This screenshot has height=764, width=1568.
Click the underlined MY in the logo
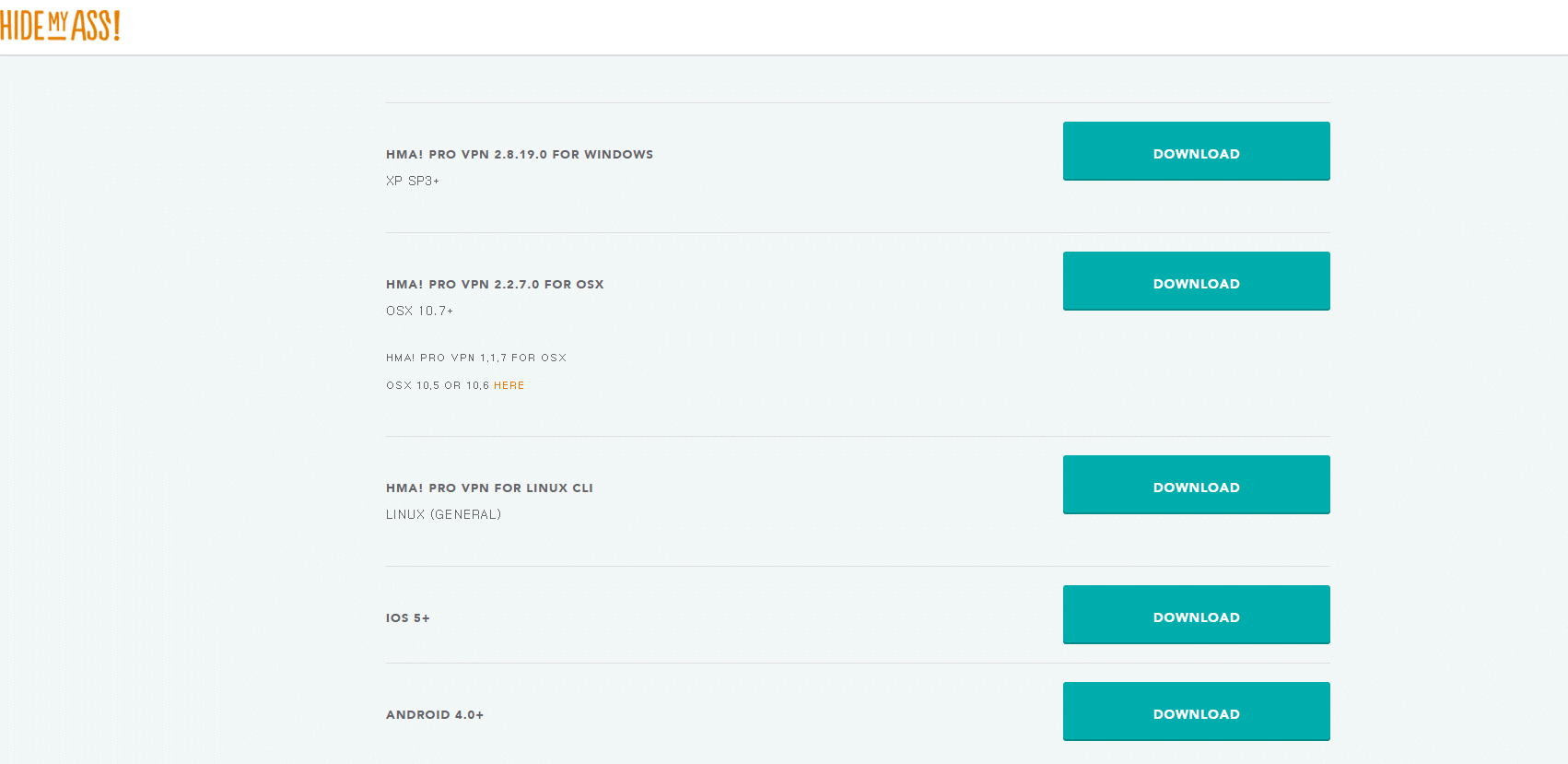(57, 25)
